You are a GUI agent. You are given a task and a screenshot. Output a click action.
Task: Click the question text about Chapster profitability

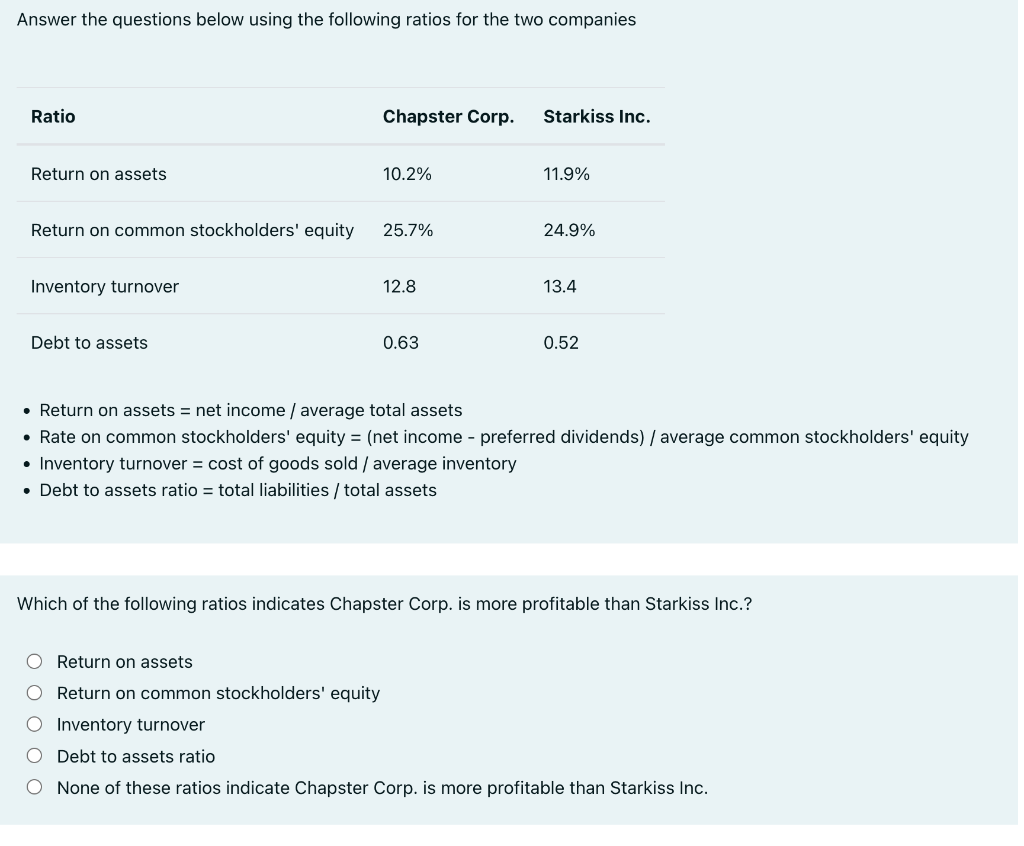coord(385,603)
